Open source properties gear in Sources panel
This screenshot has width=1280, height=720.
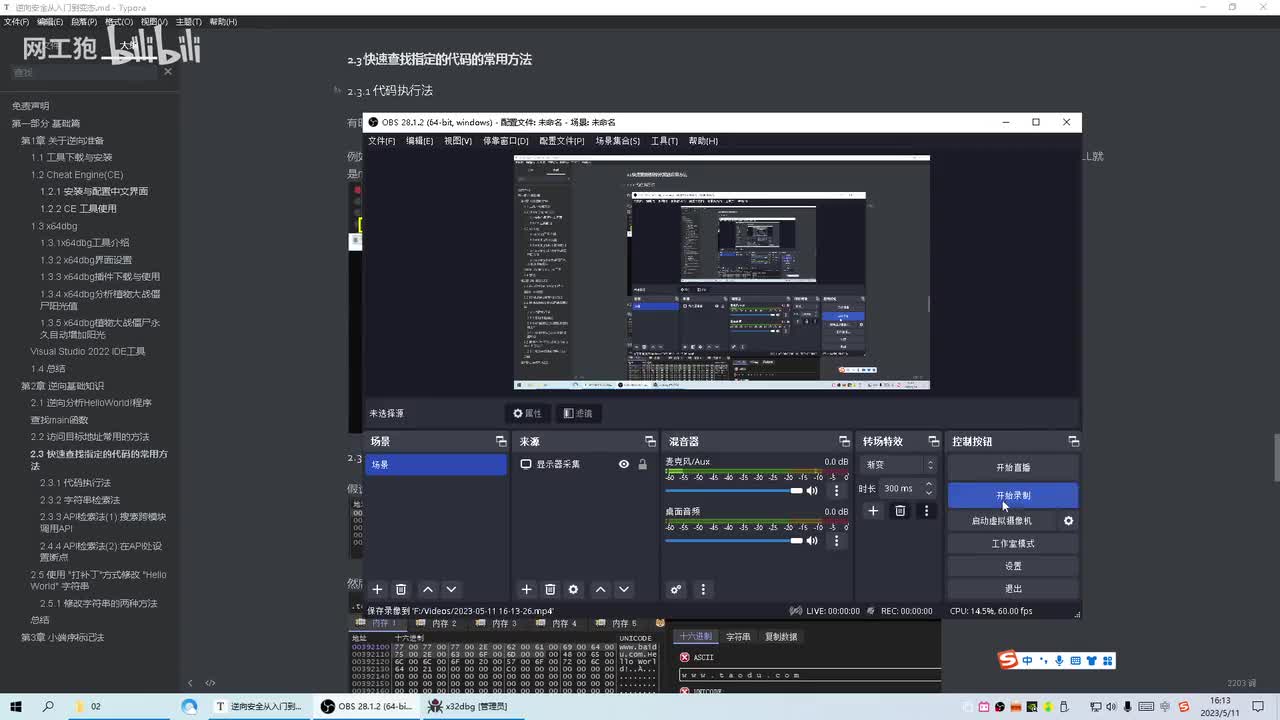pos(573,590)
